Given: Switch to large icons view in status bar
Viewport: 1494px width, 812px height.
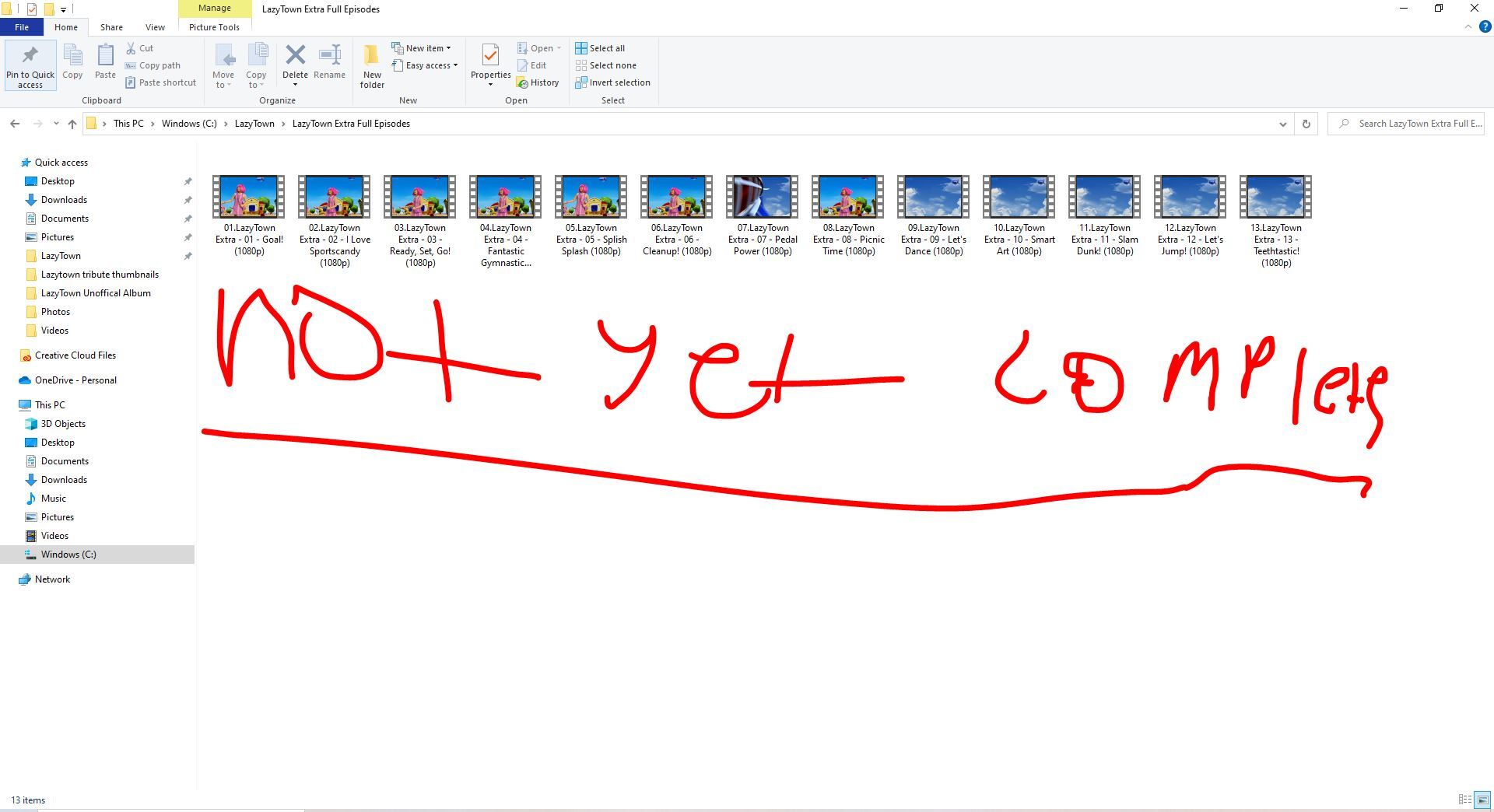Looking at the screenshot, I should tap(1482, 800).
